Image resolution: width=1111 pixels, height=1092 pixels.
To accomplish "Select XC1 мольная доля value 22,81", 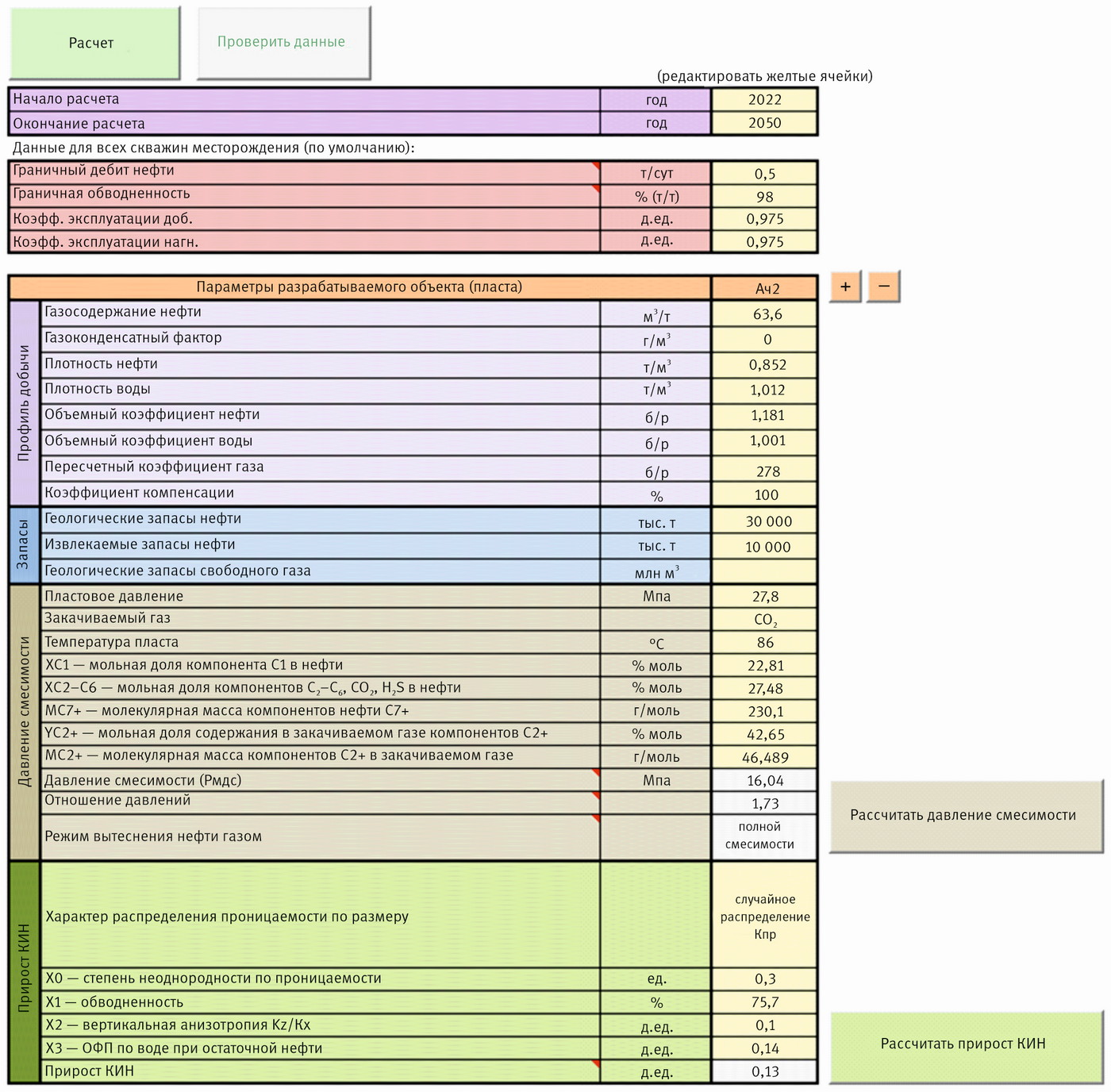I will point(764,666).
